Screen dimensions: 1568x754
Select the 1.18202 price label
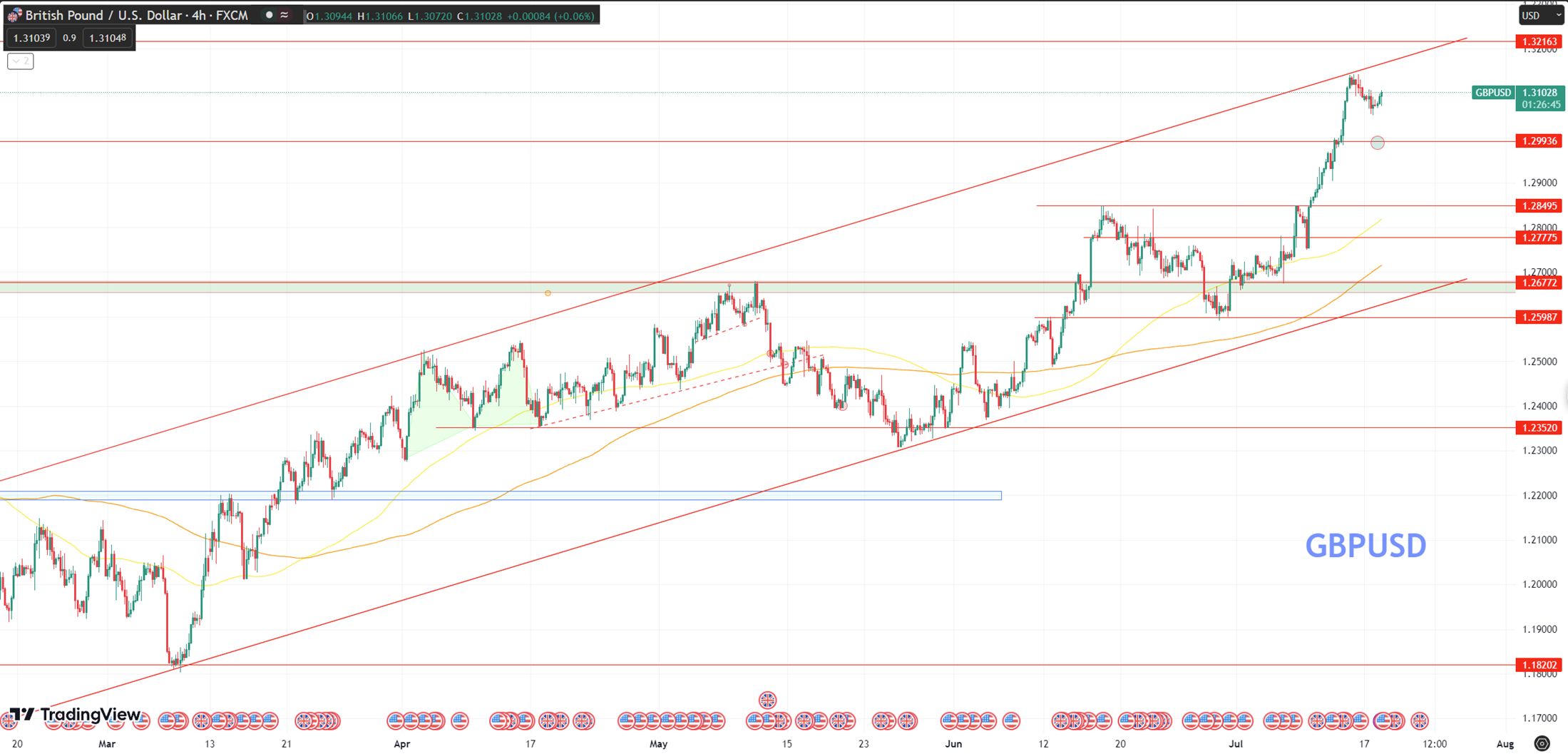[1539, 665]
